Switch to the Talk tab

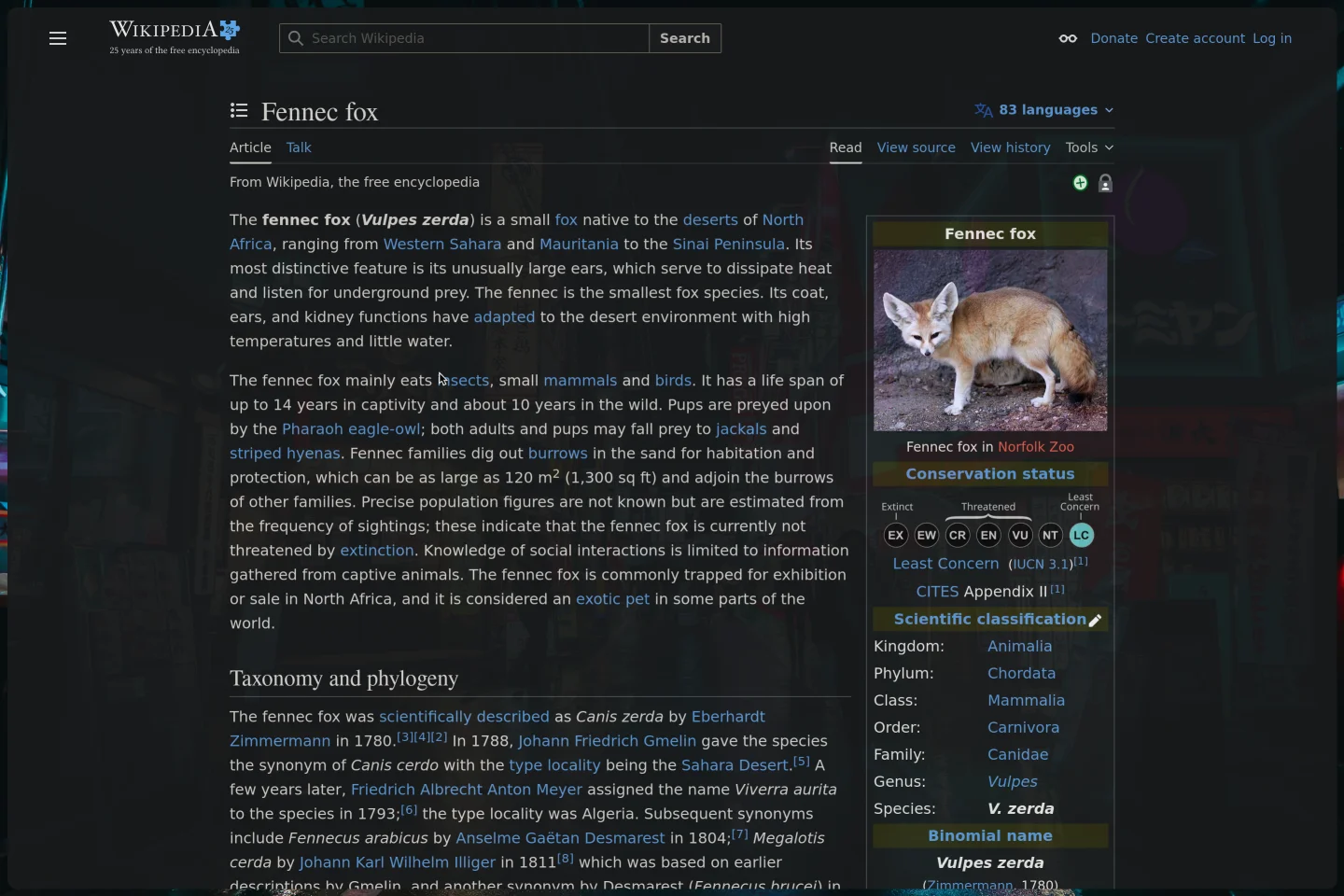(x=299, y=147)
